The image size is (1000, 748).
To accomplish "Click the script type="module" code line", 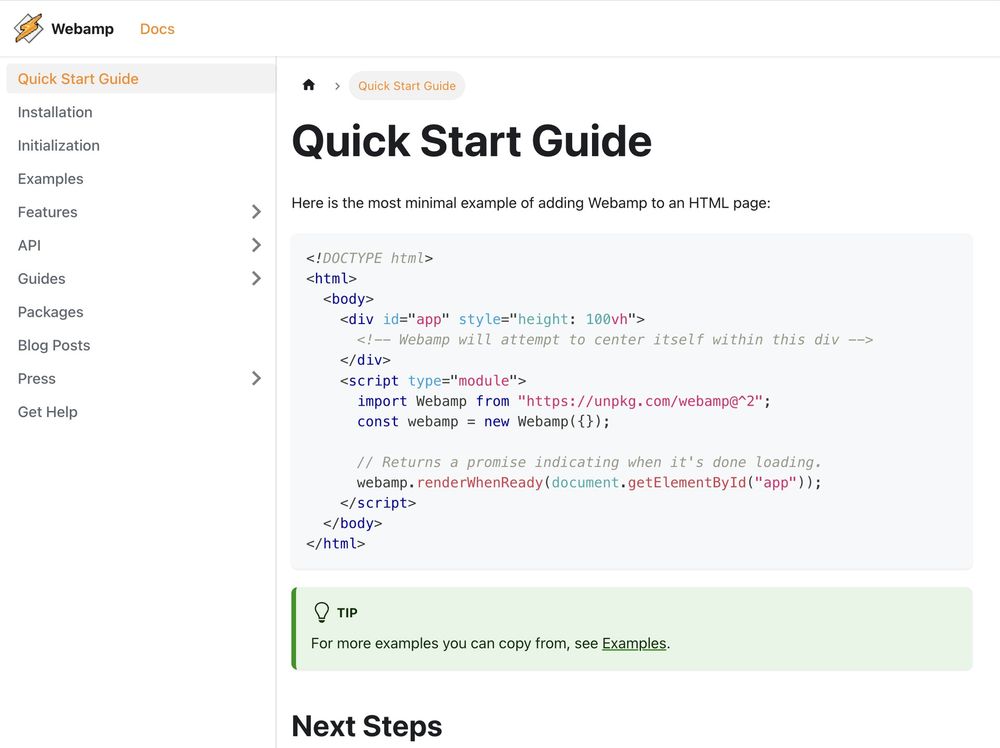I will [433, 381].
